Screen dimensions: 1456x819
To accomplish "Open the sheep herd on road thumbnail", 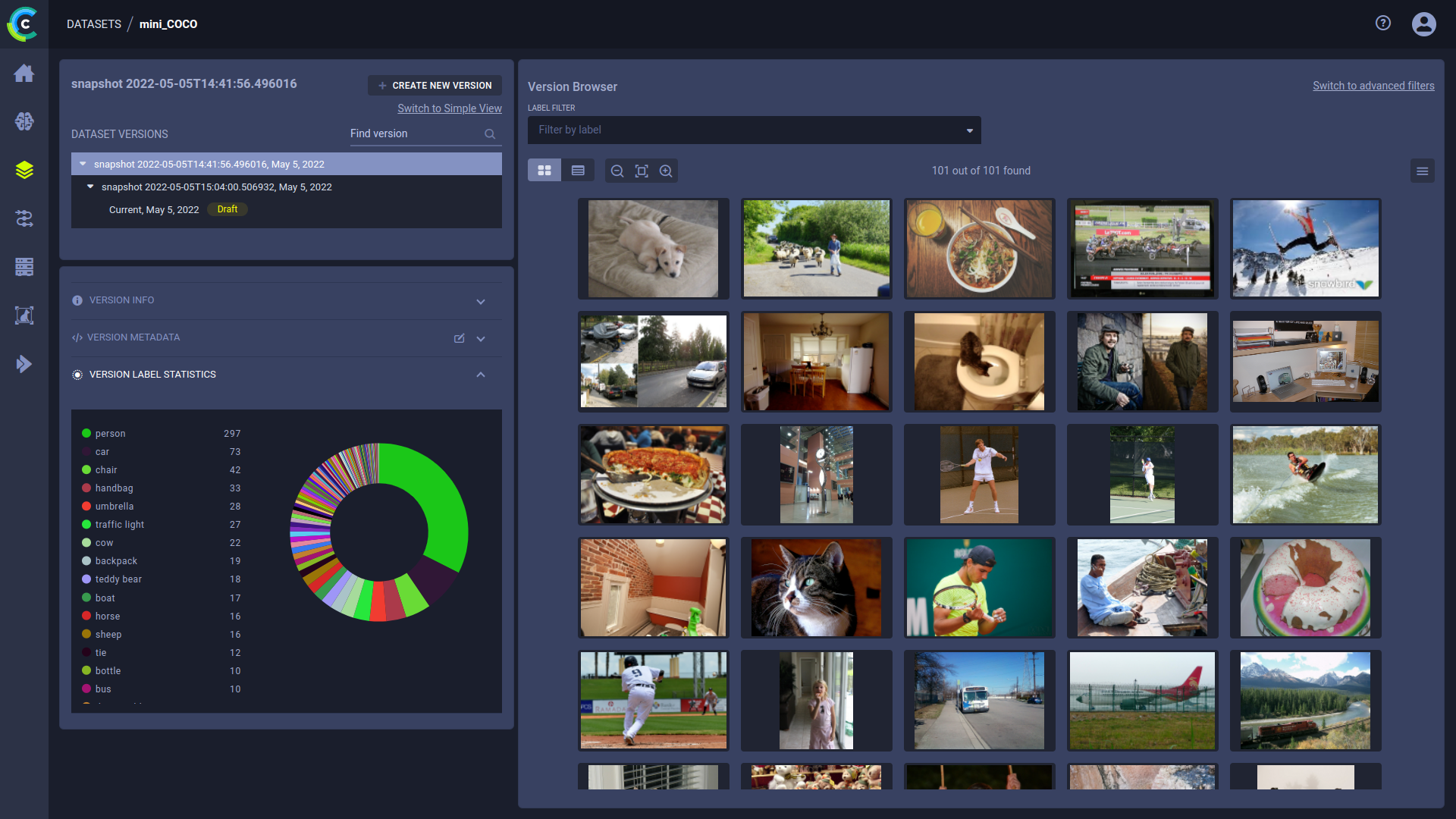I will (817, 249).
